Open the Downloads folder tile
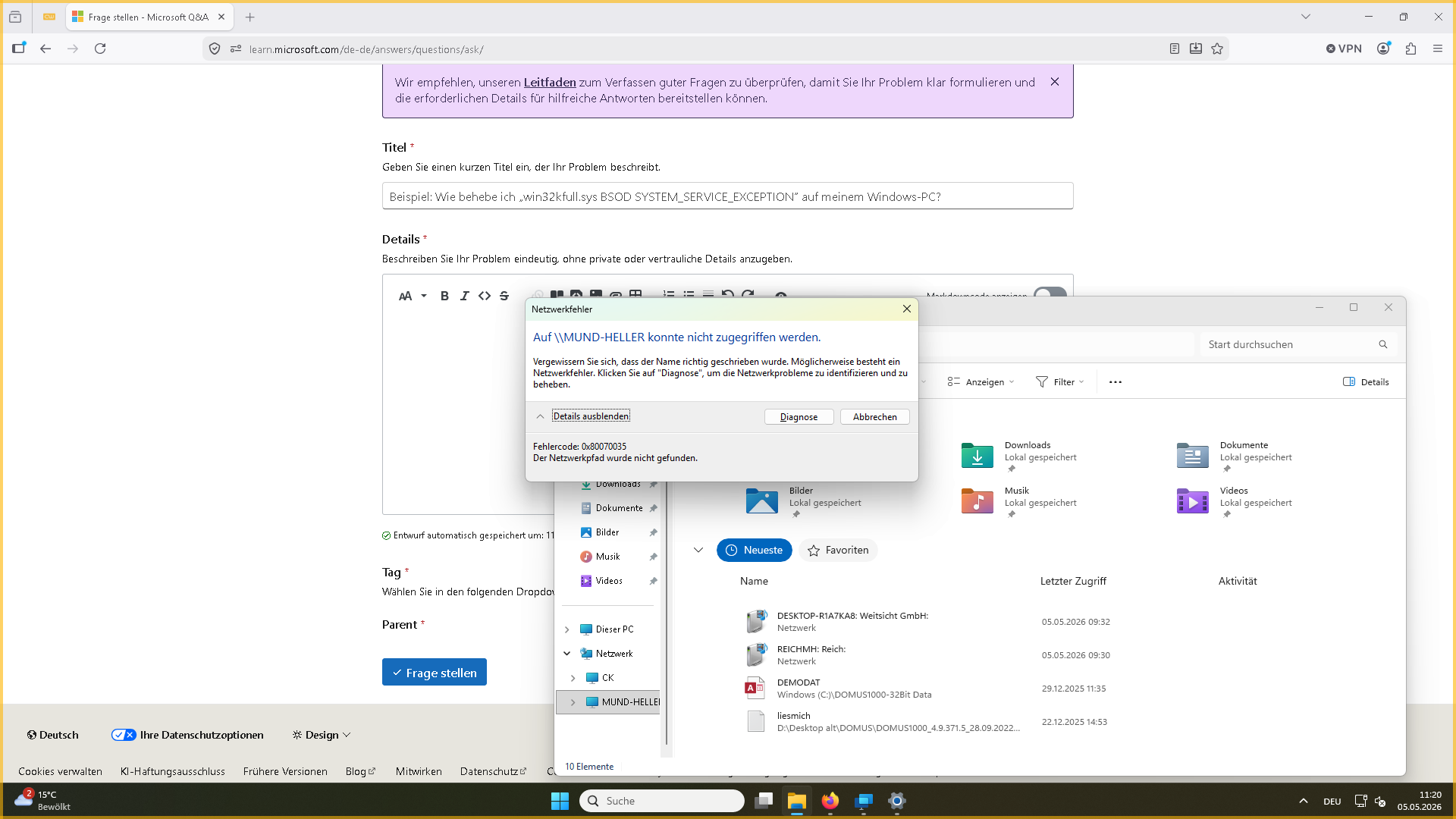This screenshot has height=819, width=1456. [1018, 455]
